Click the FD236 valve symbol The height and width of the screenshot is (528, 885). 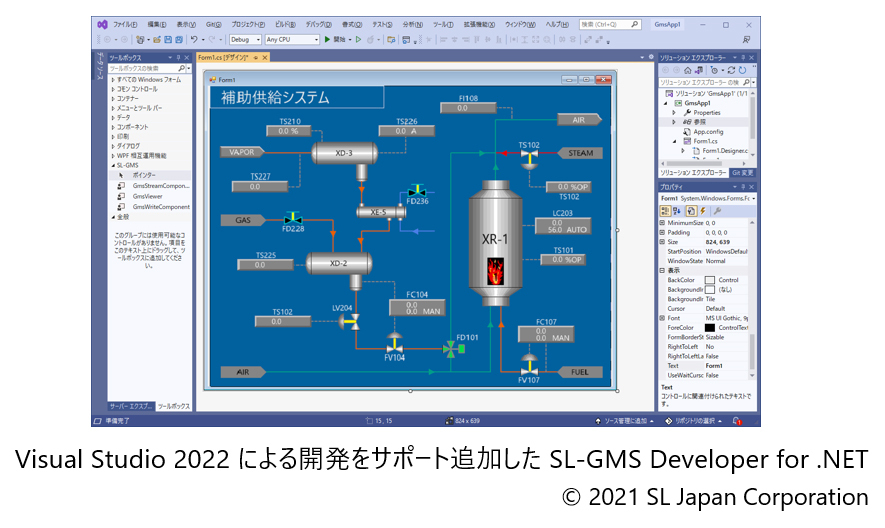(x=417, y=191)
